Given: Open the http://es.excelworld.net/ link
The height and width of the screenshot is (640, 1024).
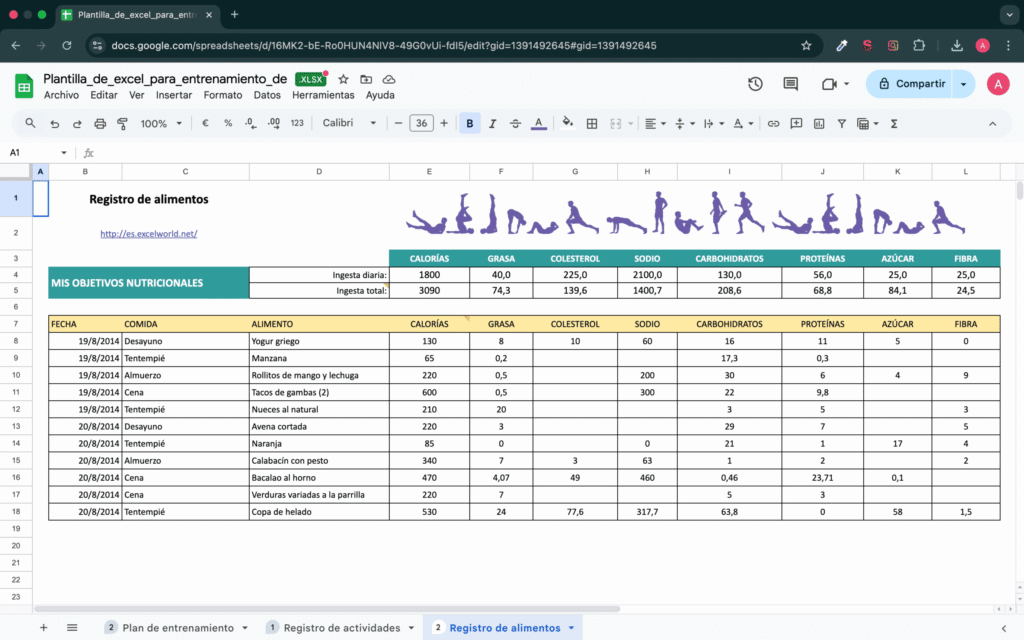Looking at the screenshot, I should pyautogui.click(x=148, y=233).
